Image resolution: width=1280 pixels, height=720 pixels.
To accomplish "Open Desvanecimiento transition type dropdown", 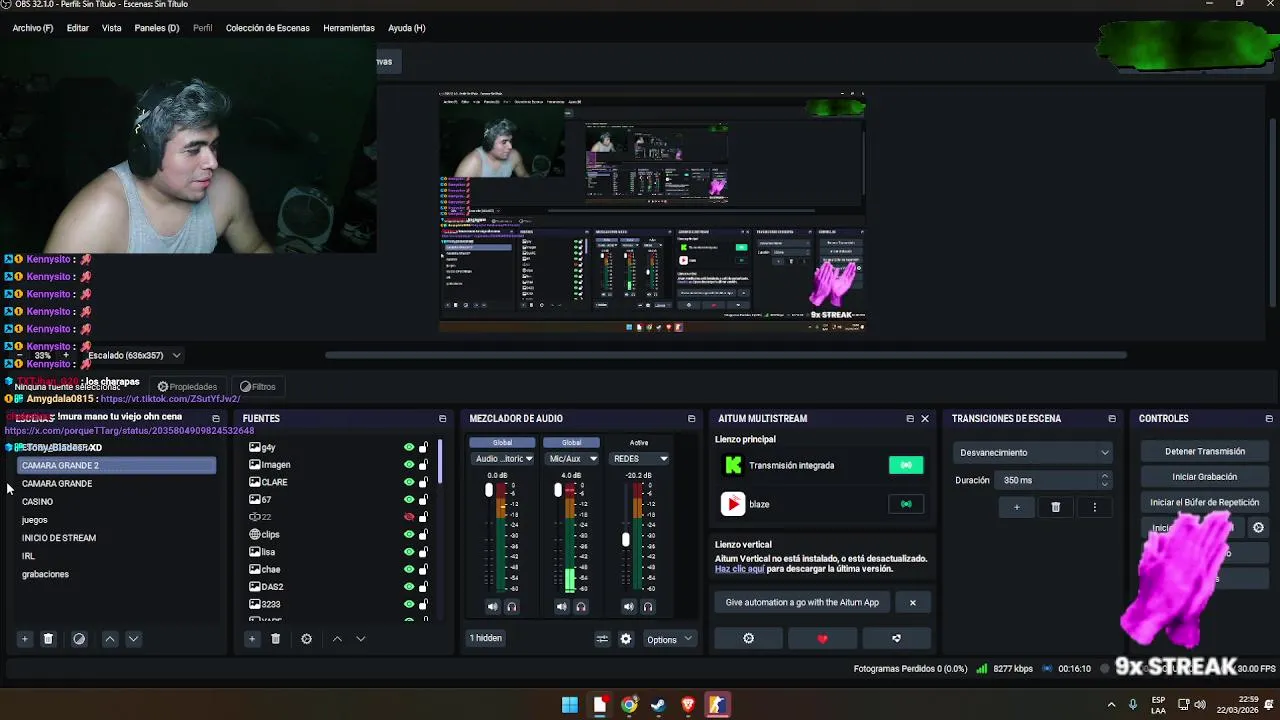I will click(x=1033, y=452).
